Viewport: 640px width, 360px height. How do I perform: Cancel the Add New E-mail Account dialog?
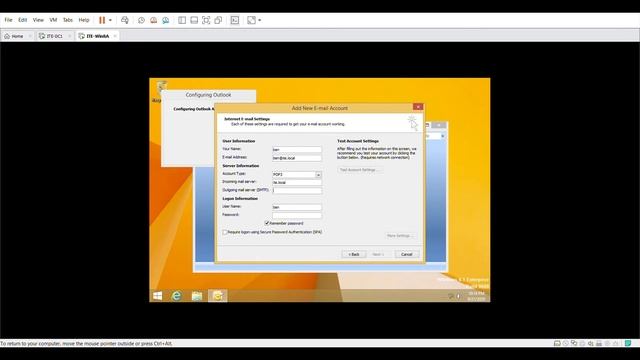(407, 254)
